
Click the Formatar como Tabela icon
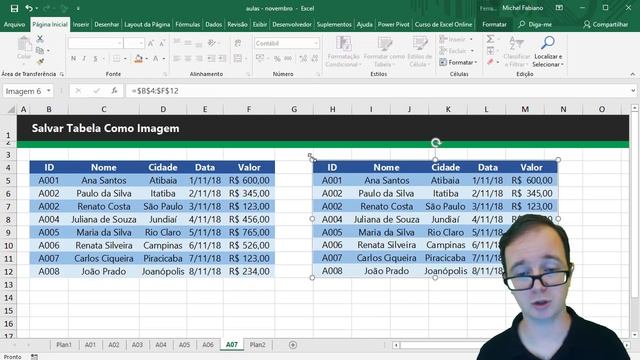[x=384, y=44]
